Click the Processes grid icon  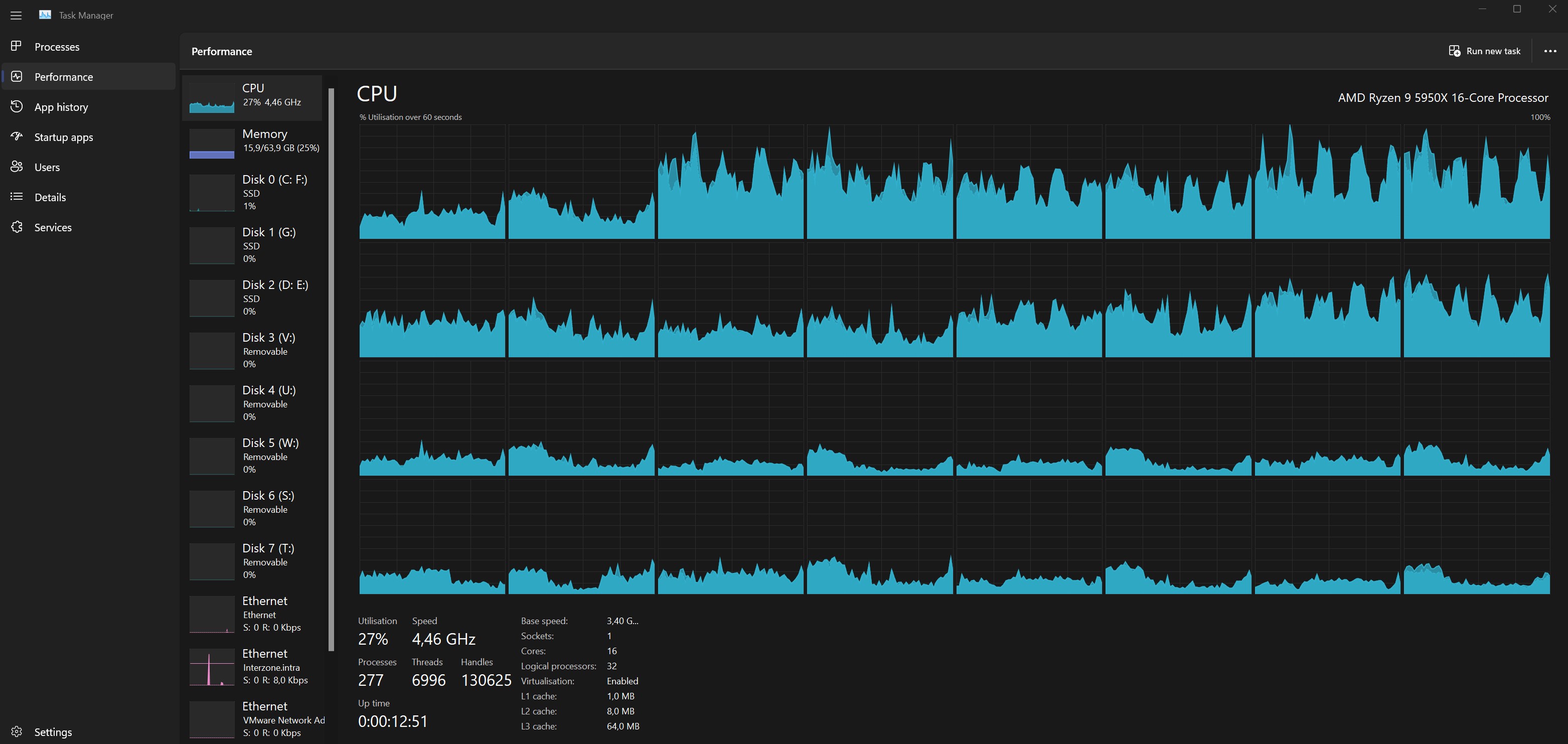pos(17,46)
